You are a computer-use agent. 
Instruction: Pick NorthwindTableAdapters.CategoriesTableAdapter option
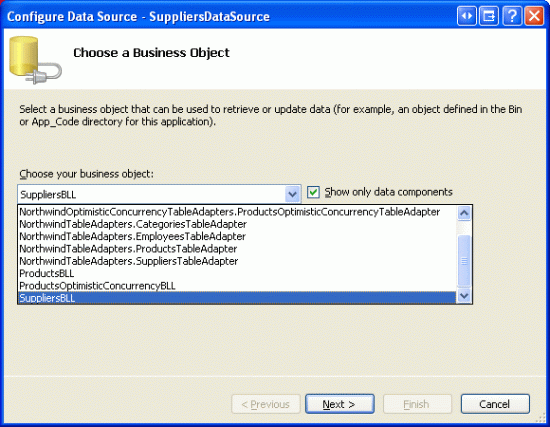click(237, 224)
